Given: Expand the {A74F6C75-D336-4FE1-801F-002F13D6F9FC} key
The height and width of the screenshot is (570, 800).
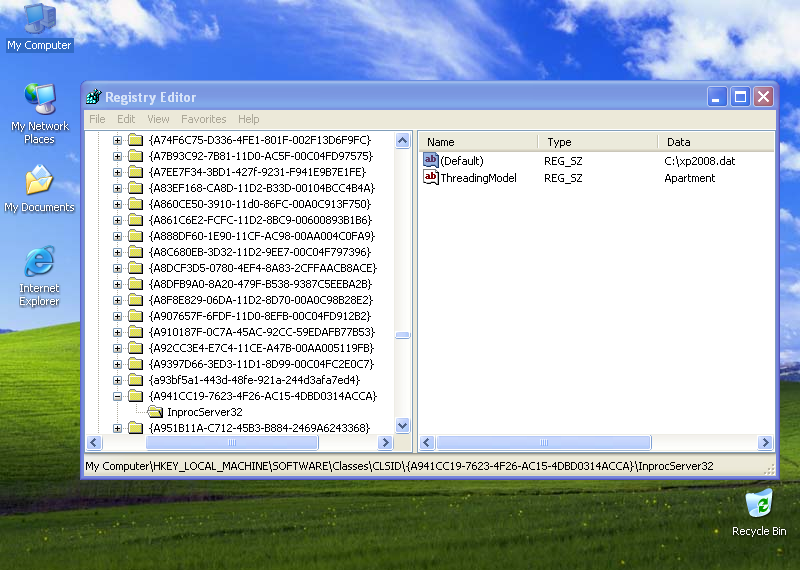Looking at the screenshot, I should pos(117,140).
